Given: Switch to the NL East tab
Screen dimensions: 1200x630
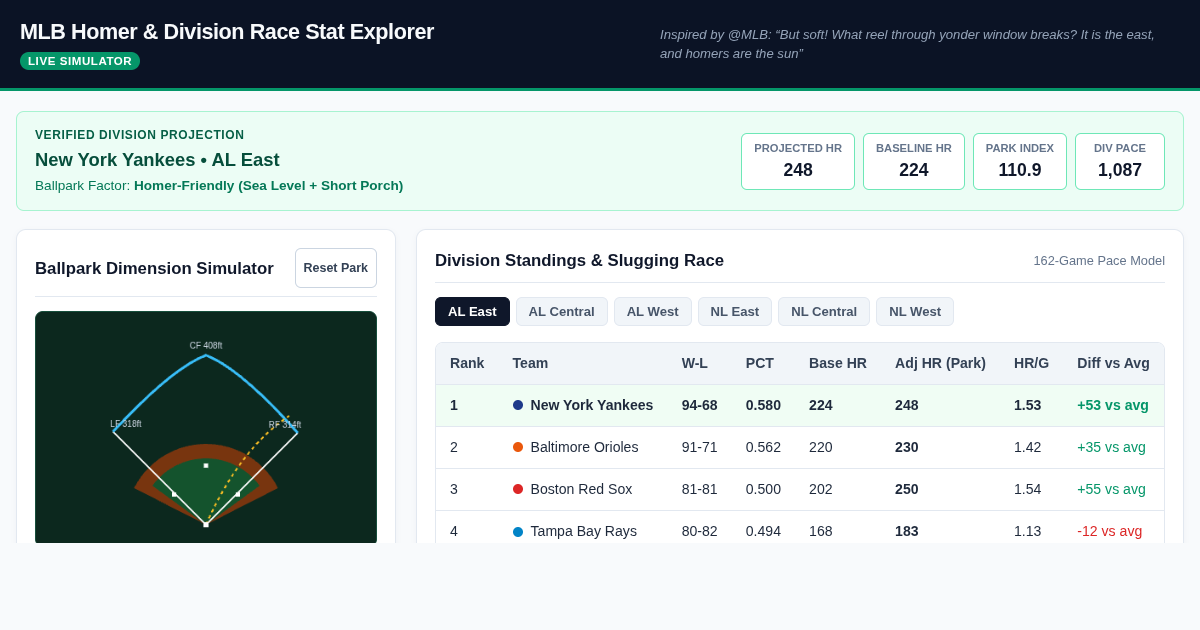Looking at the screenshot, I should point(735,311).
